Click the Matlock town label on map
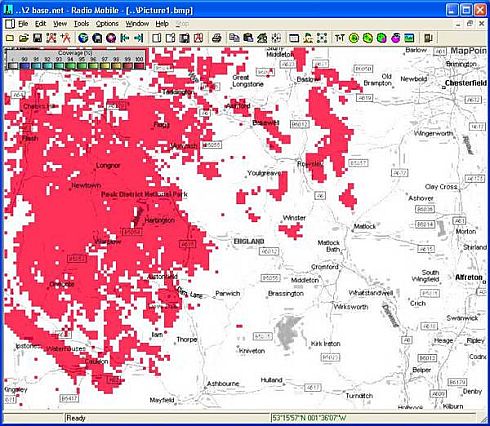490x426 pixels. (x=365, y=226)
